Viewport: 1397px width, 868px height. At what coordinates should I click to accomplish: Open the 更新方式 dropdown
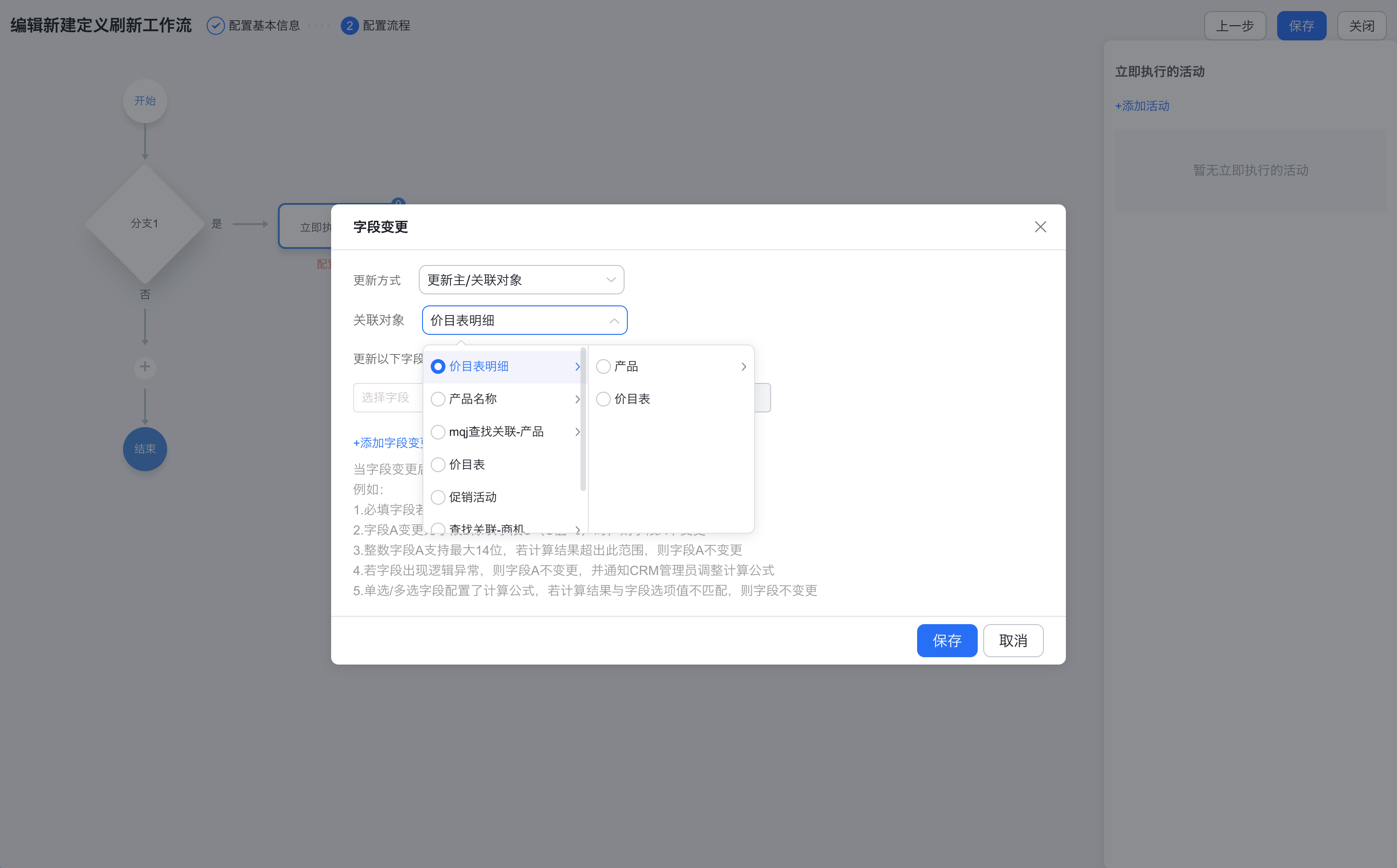click(521, 280)
